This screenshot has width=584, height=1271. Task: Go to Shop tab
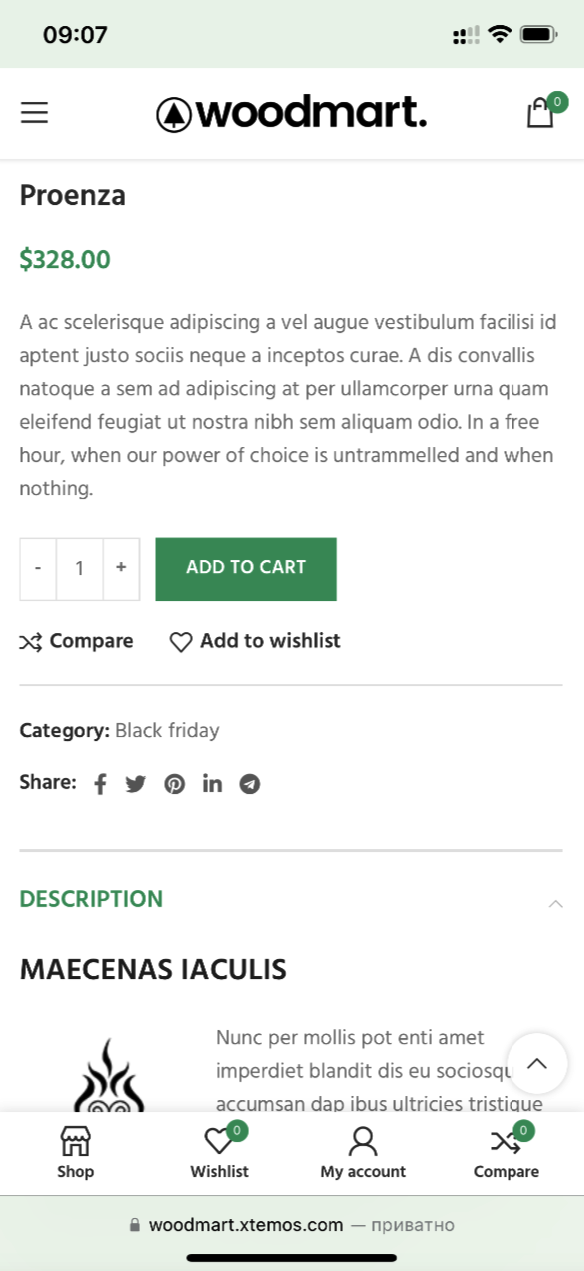[x=75, y=1153]
